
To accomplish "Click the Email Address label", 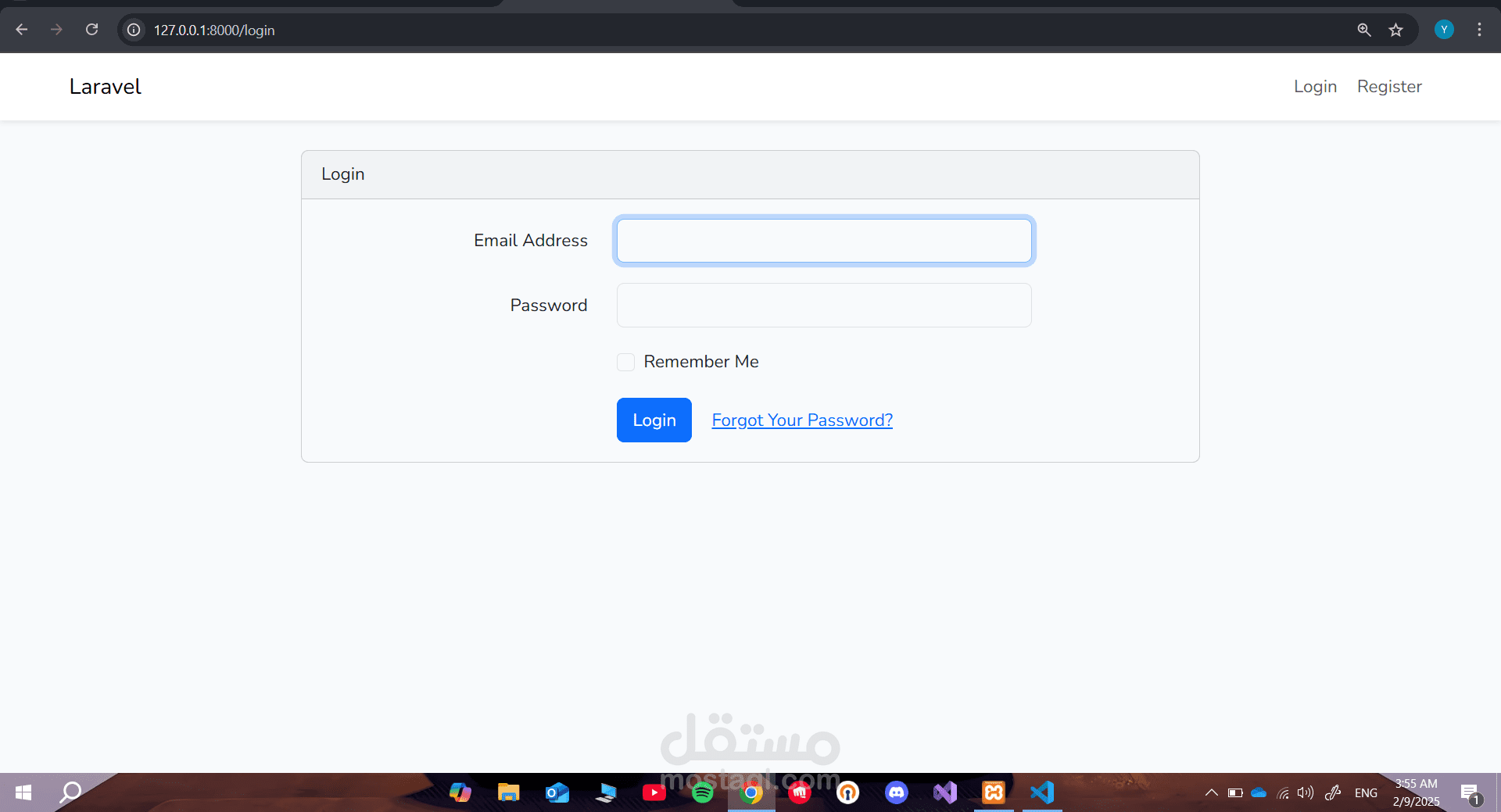I will click(x=531, y=241).
